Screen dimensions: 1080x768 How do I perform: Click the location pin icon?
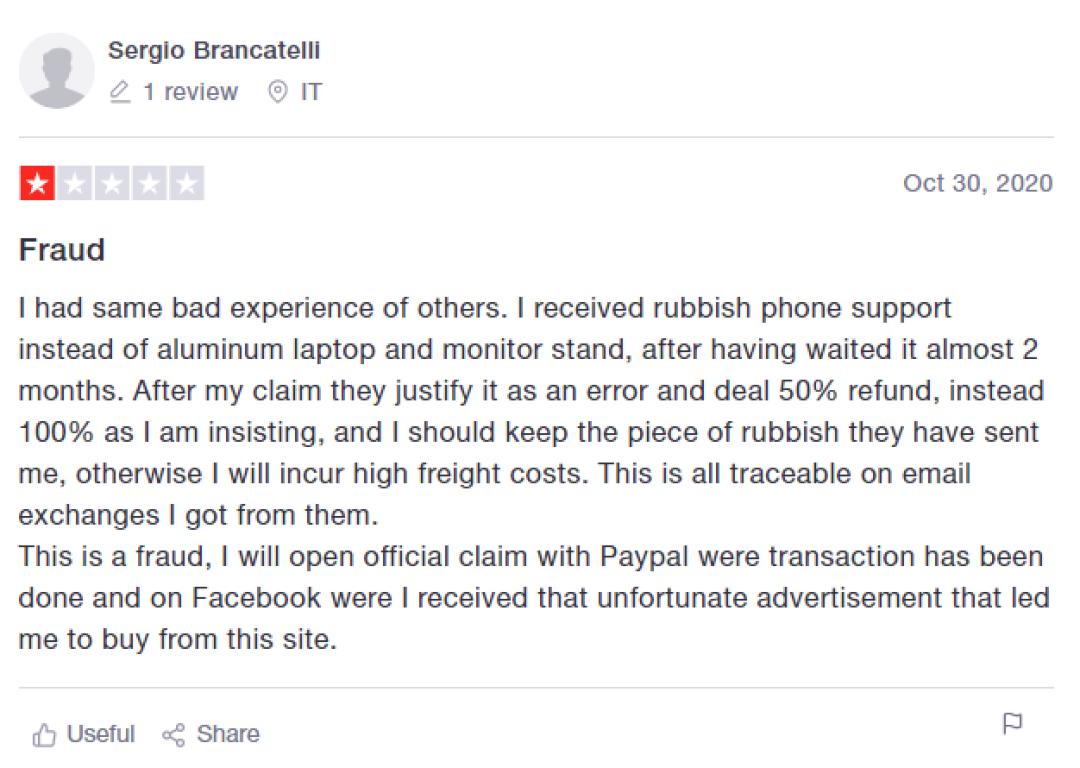(x=278, y=92)
